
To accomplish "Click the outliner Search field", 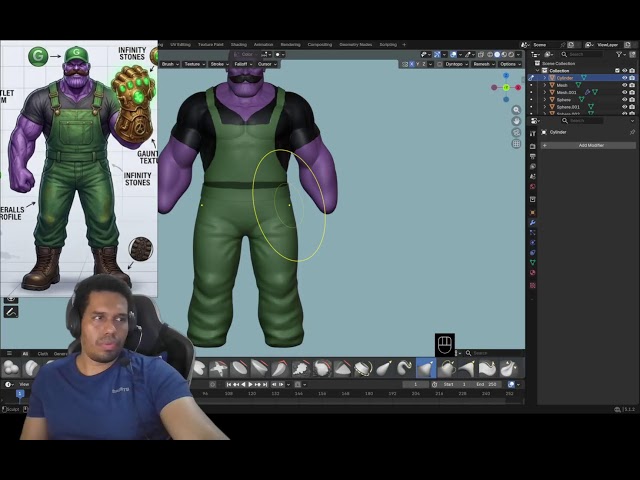I will [582, 54].
